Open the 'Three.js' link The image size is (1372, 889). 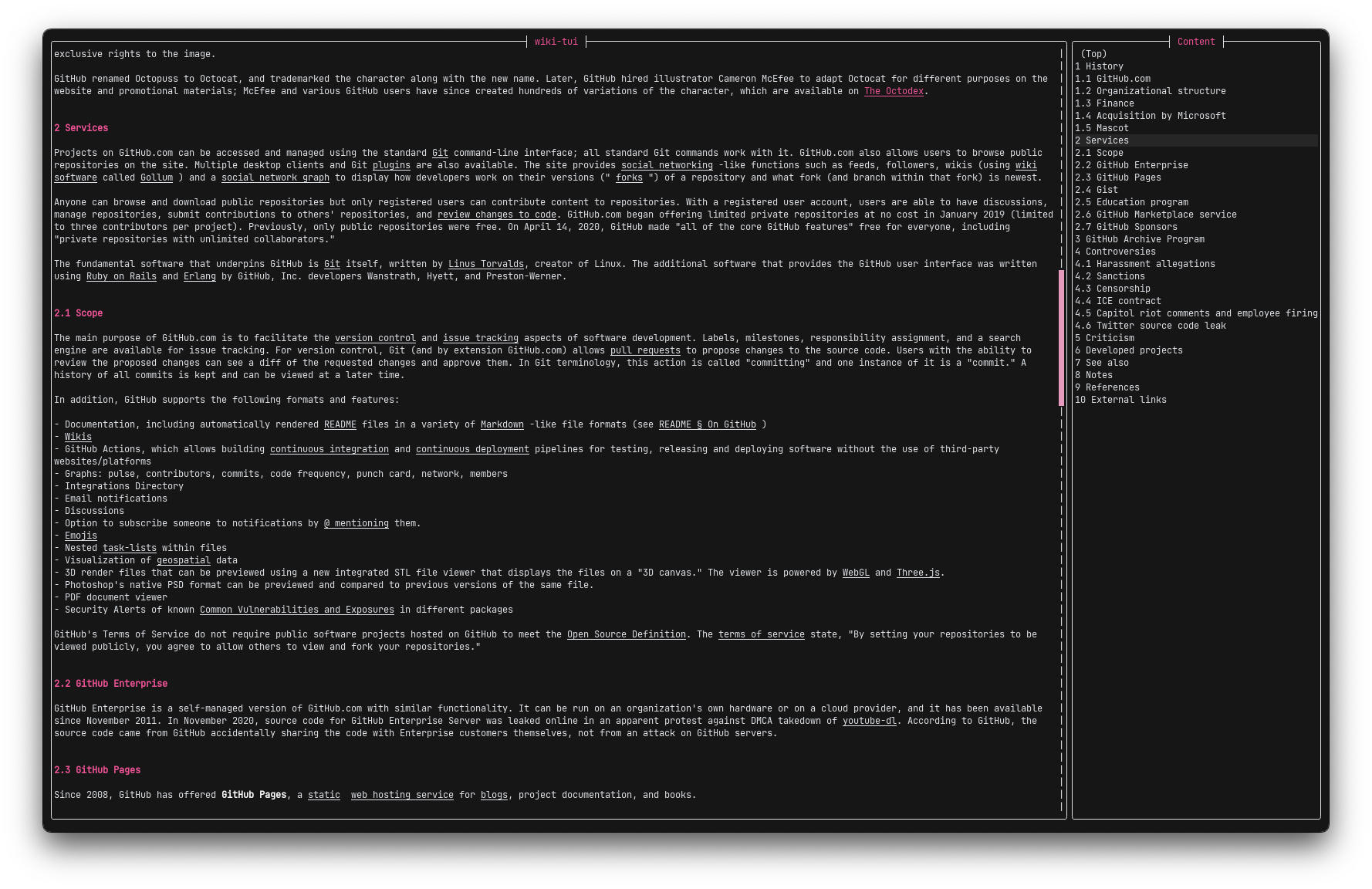[918, 573]
